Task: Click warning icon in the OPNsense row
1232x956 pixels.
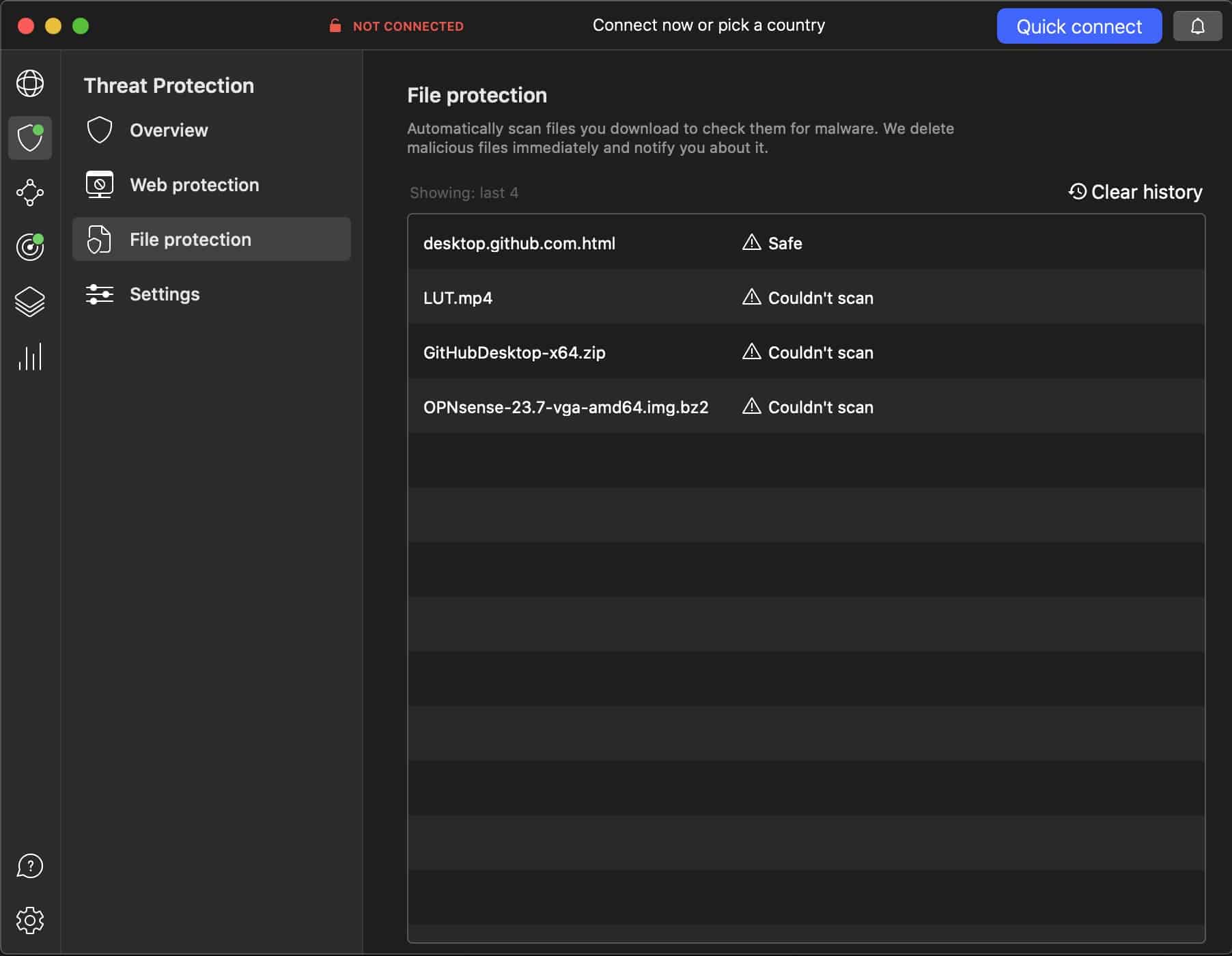Action: click(x=751, y=406)
